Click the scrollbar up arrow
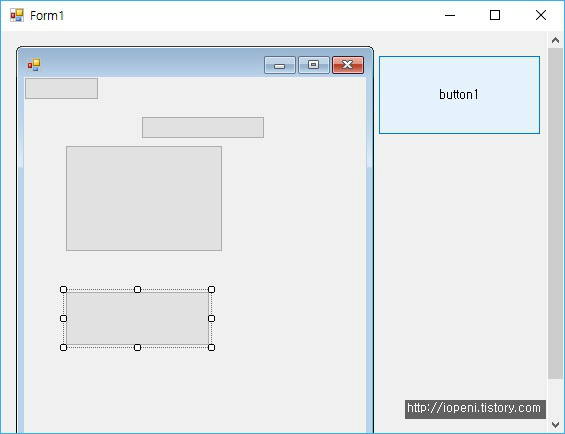 (x=555, y=40)
